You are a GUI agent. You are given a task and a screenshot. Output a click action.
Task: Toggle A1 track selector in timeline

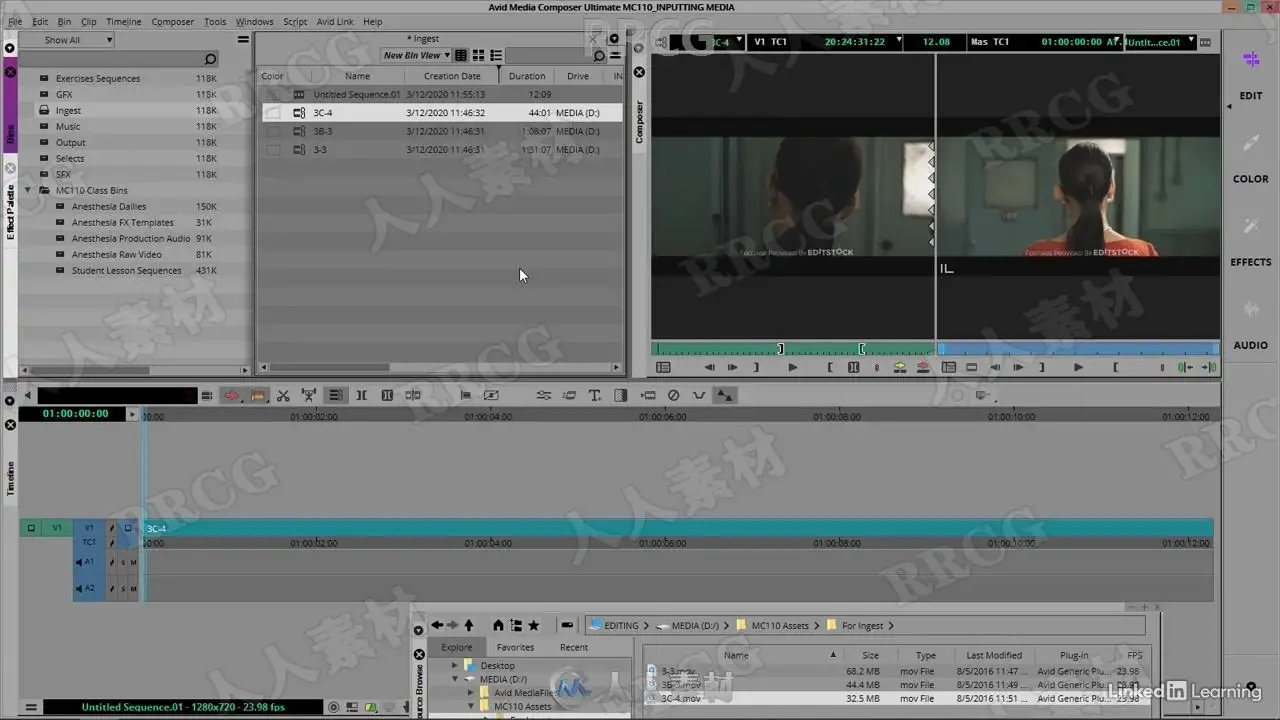click(89, 562)
